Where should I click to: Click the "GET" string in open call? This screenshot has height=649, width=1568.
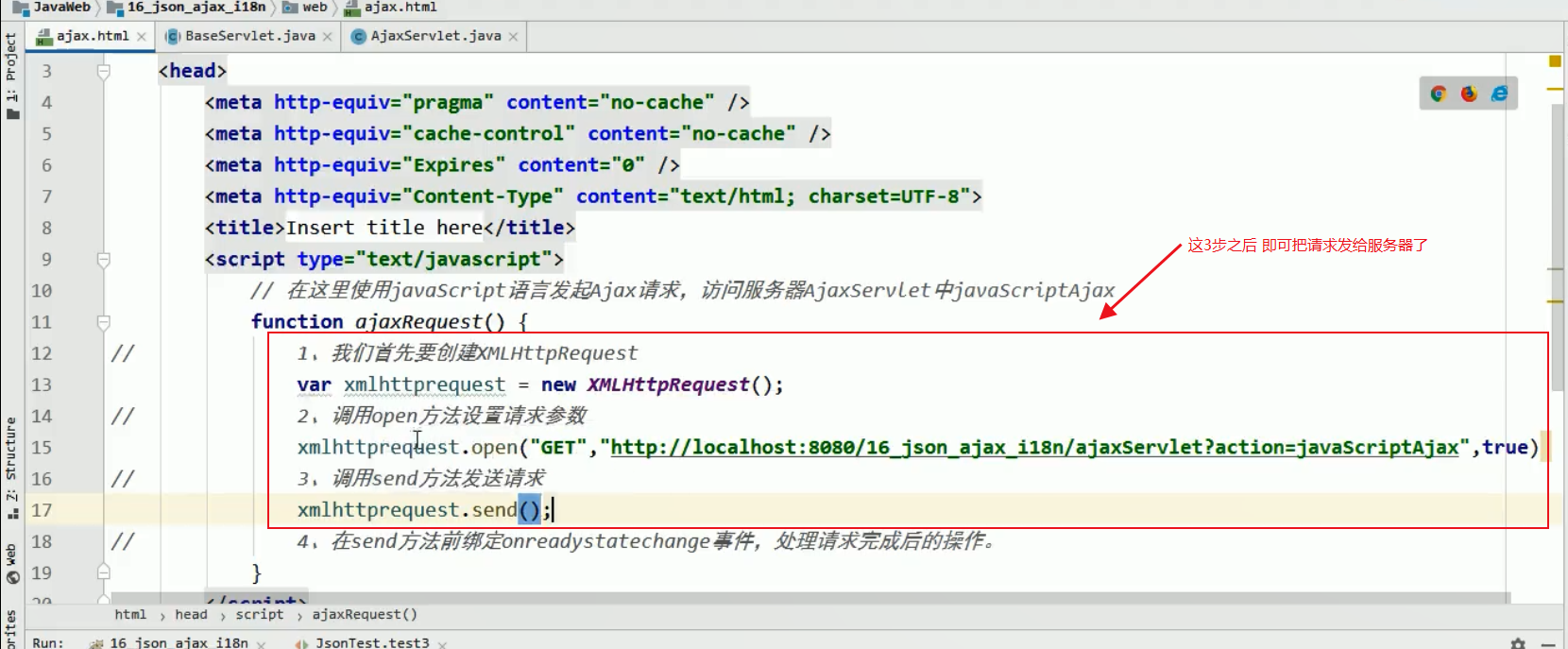tap(558, 447)
